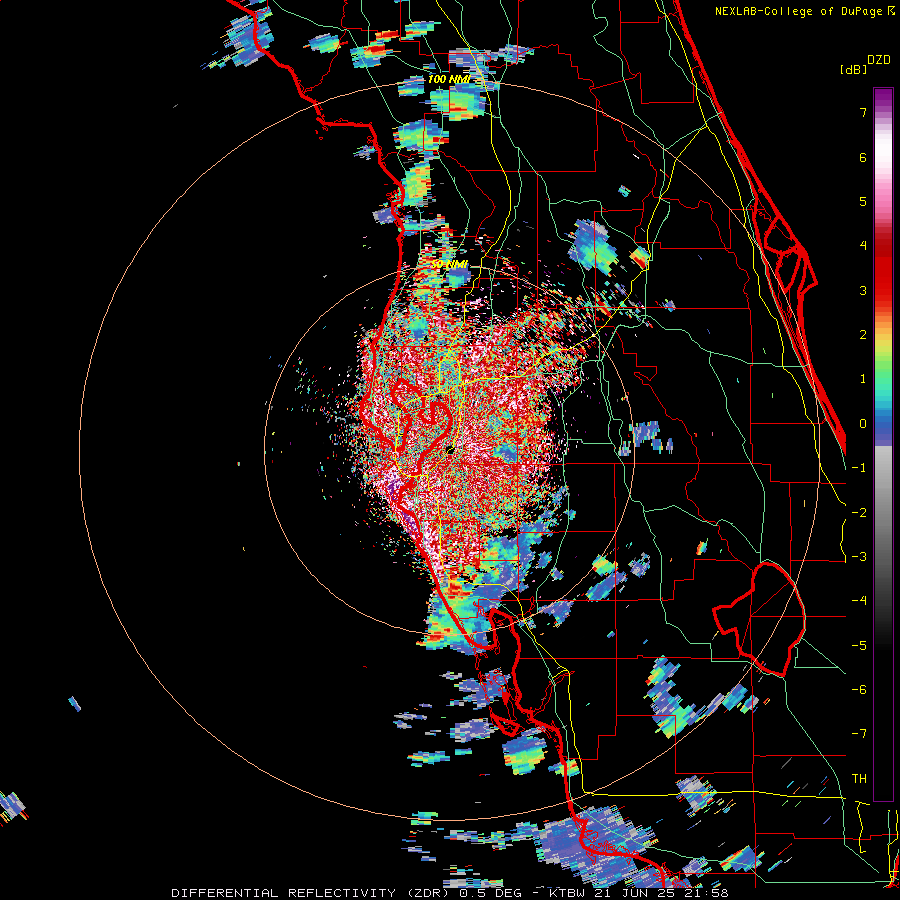Pick the -6 scale label

(x=859, y=690)
